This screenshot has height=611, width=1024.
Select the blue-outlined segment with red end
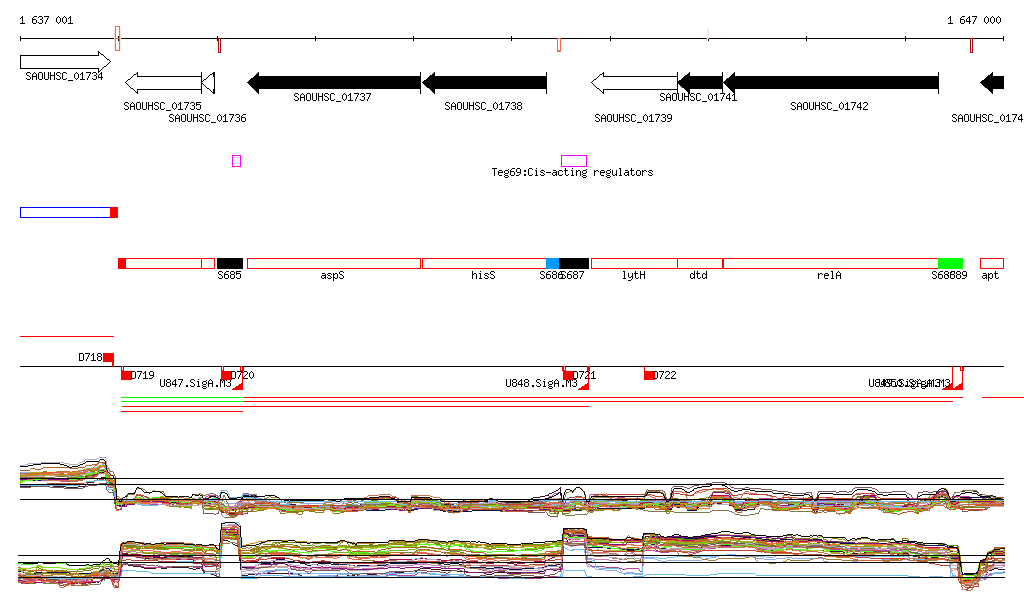point(69,212)
